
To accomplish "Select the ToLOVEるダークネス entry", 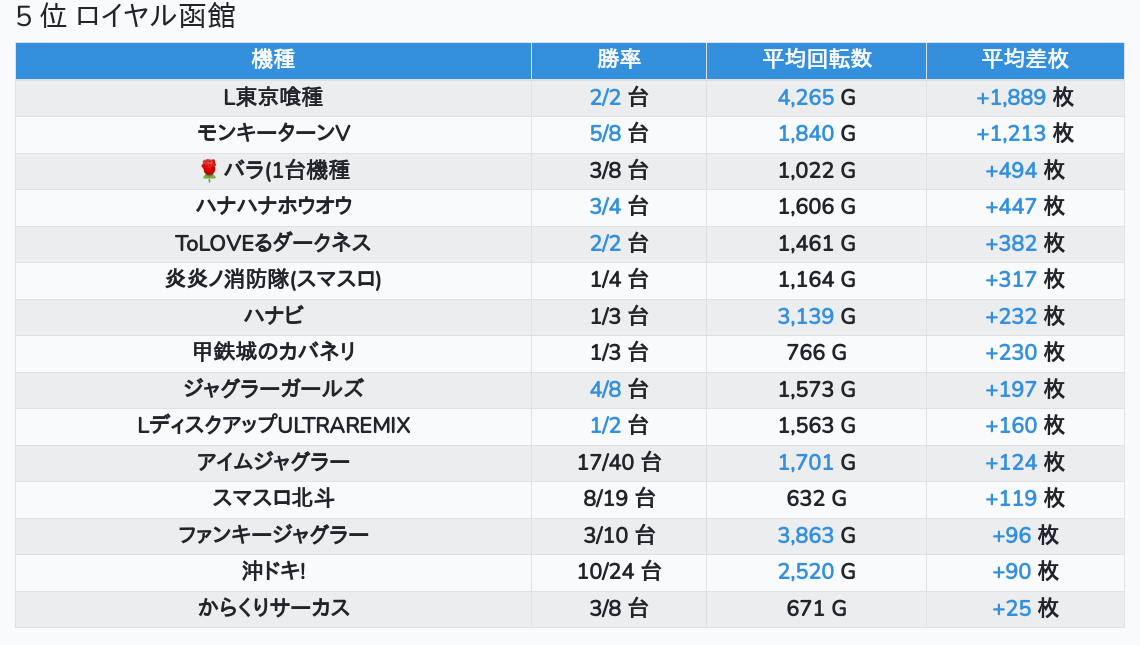I will (x=273, y=244).
